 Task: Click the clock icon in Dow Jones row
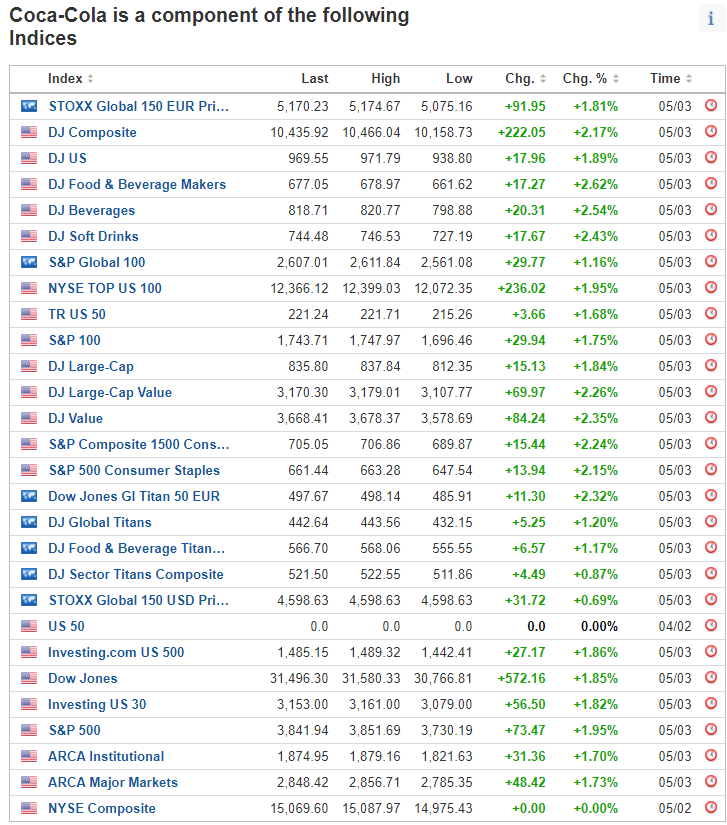point(711,678)
